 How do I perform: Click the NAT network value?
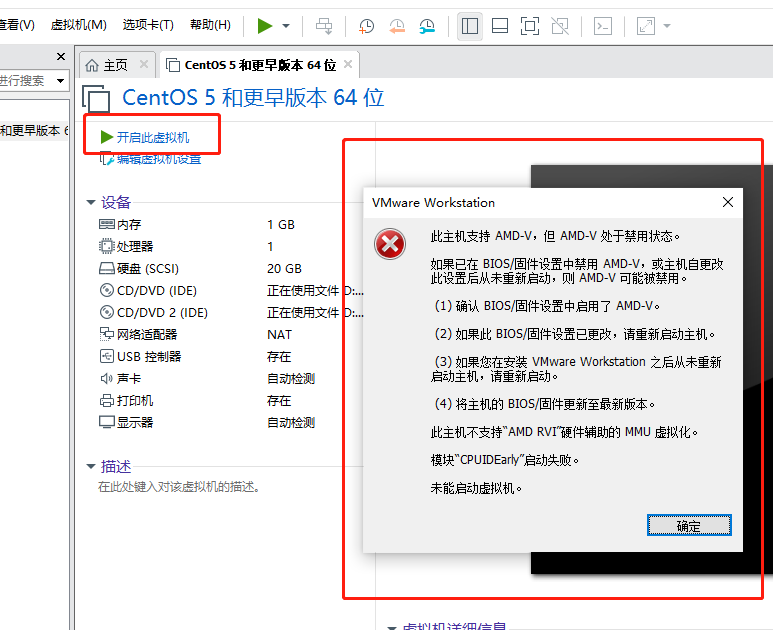pos(280,335)
